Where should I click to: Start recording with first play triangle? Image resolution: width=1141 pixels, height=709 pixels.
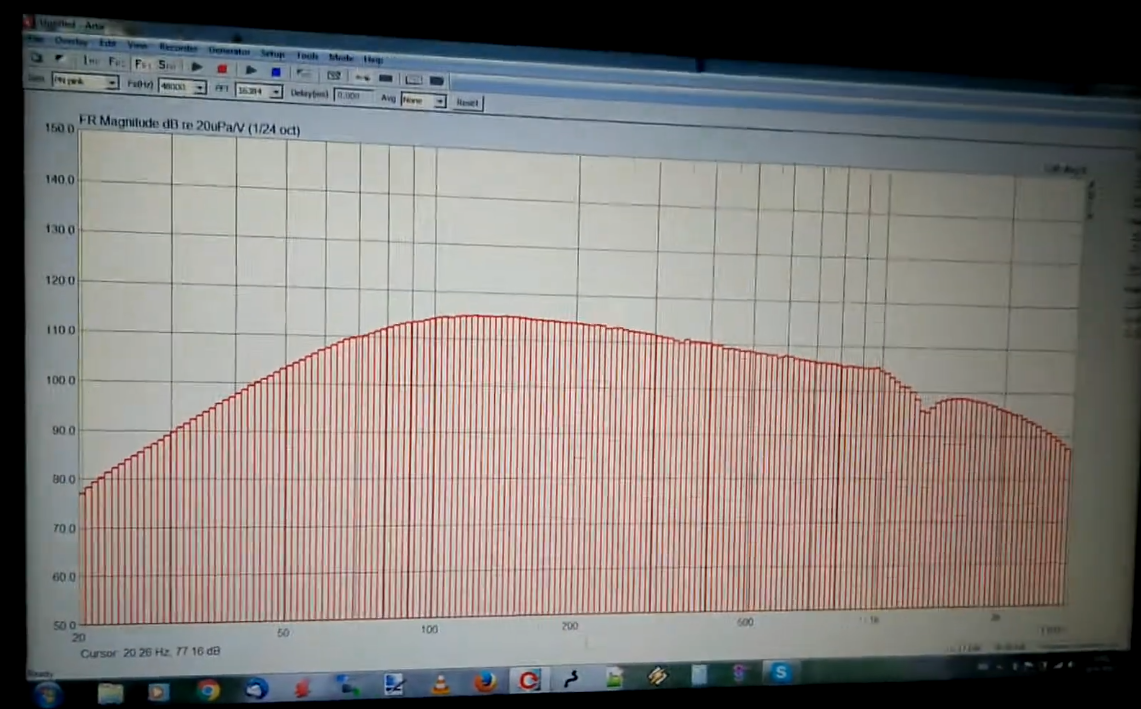[196, 66]
